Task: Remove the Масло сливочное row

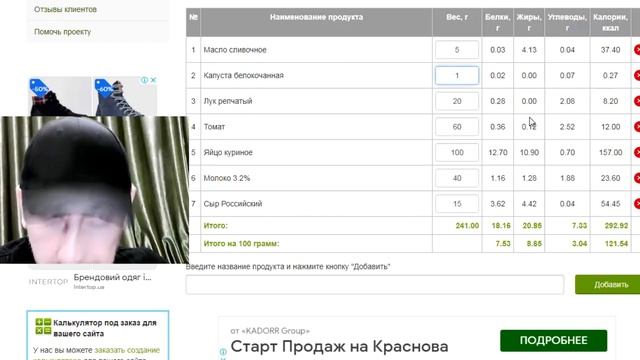Action: 637,50
